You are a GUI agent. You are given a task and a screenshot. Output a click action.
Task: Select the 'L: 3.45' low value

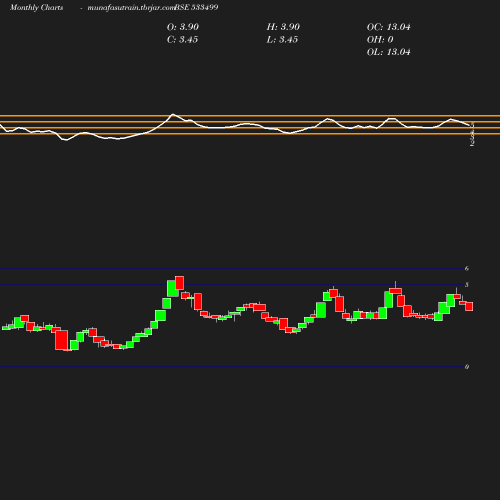tap(282, 39)
